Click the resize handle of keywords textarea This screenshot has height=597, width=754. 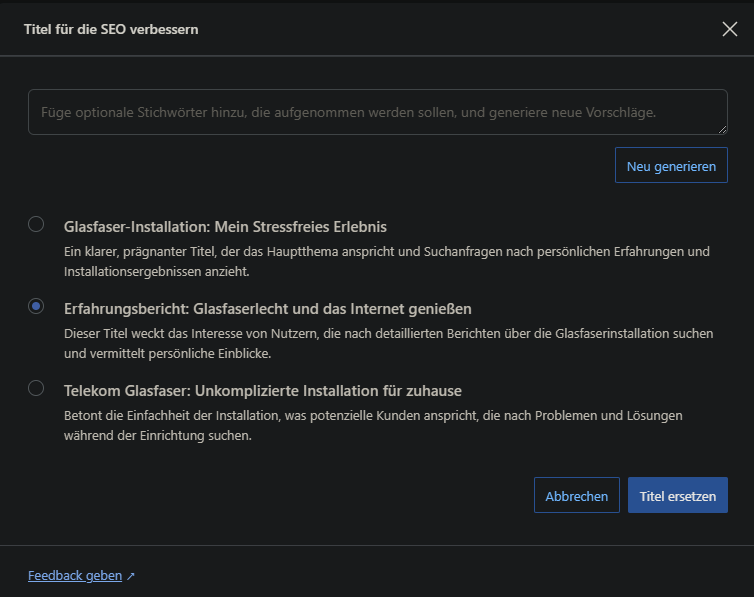coord(722,129)
